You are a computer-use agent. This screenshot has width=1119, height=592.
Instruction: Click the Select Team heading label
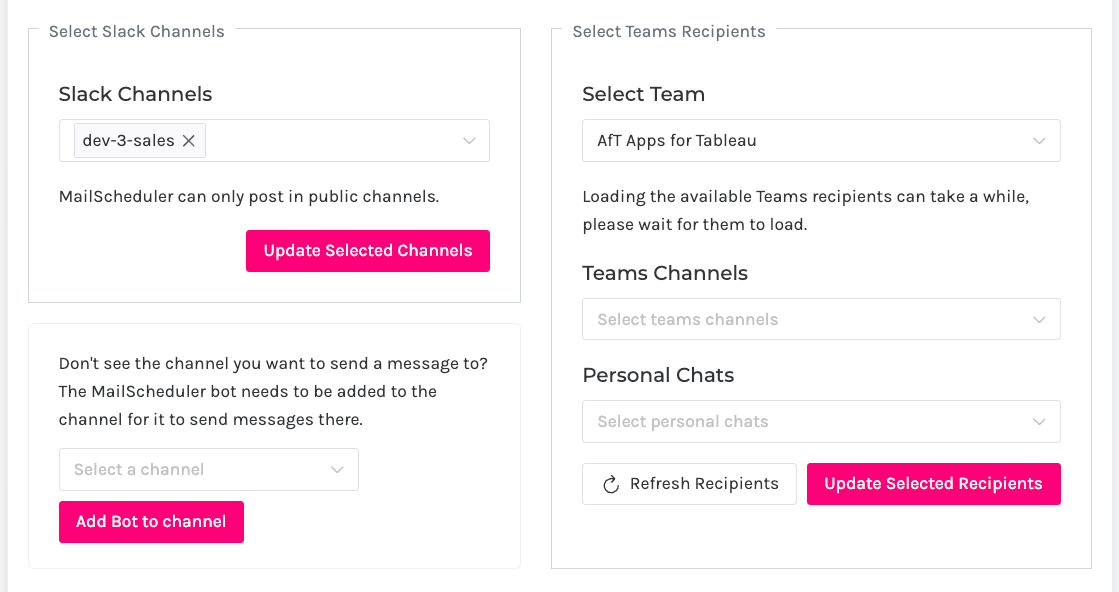click(x=643, y=94)
